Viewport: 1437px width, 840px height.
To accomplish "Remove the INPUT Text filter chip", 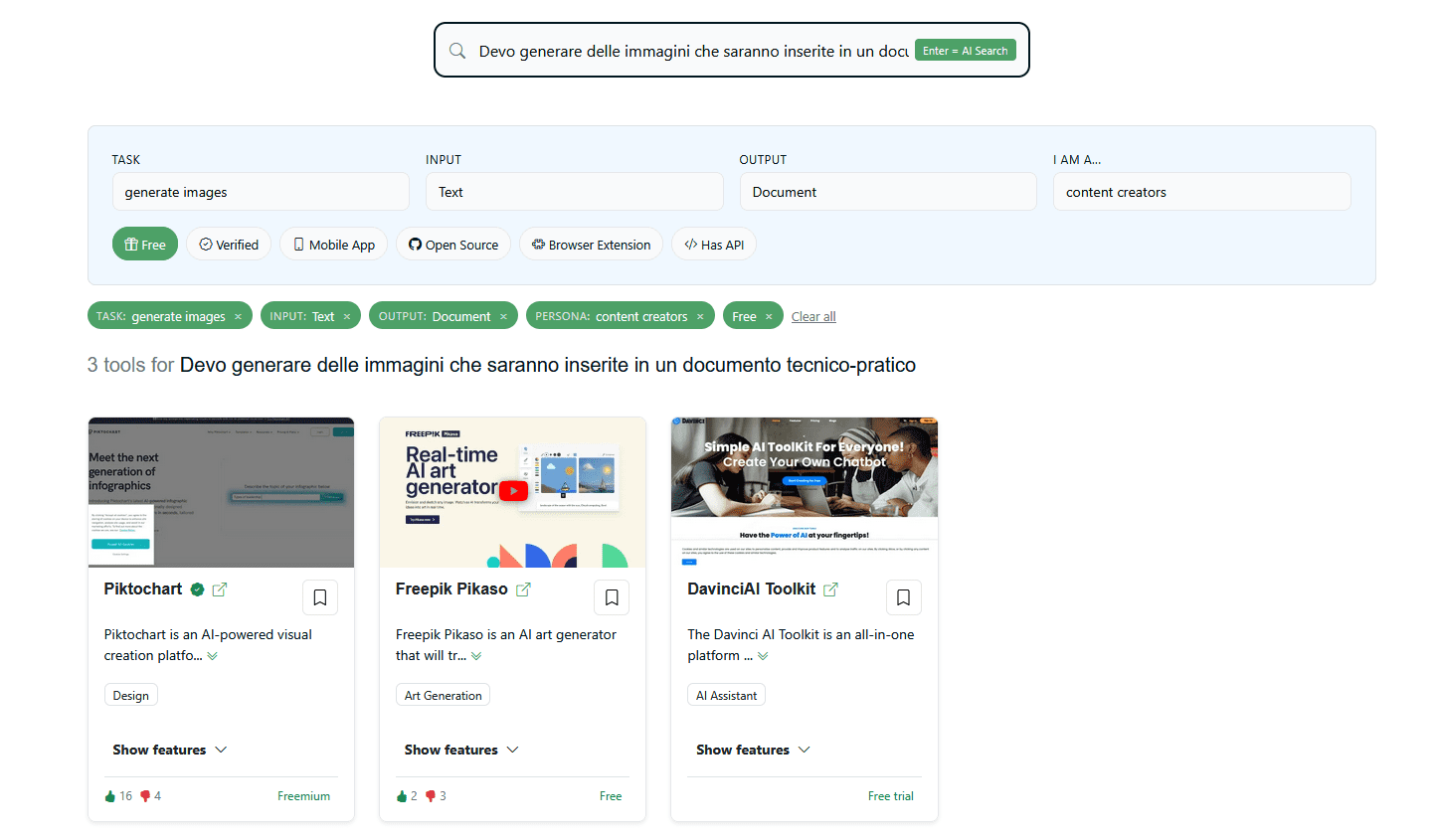I will click(x=347, y=317).
